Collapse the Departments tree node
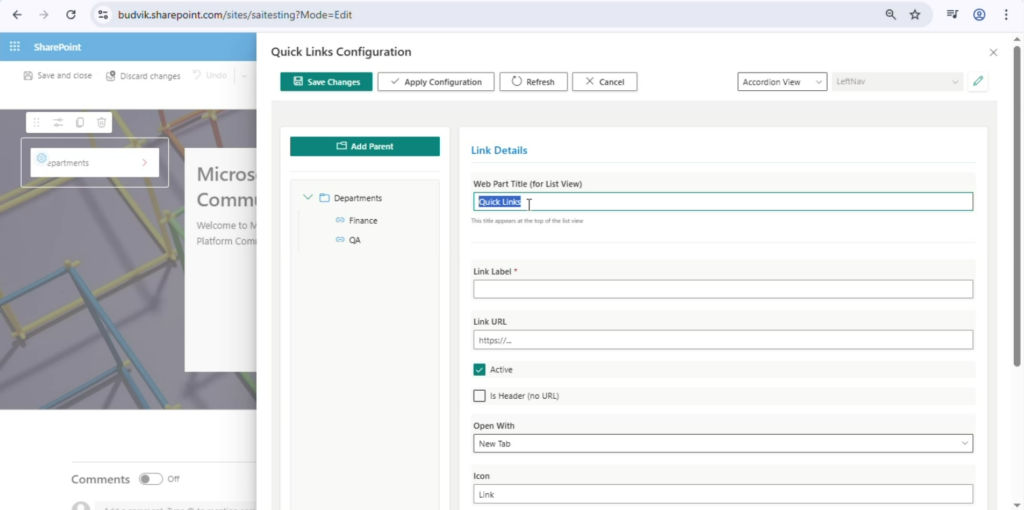The height and width of the screenshot is (510, 1024). click(x=308, y=198)
